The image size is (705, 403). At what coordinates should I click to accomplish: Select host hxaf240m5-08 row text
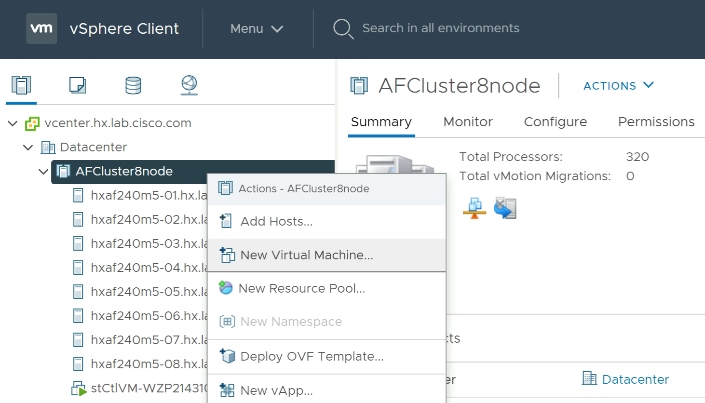click(149, 364)
